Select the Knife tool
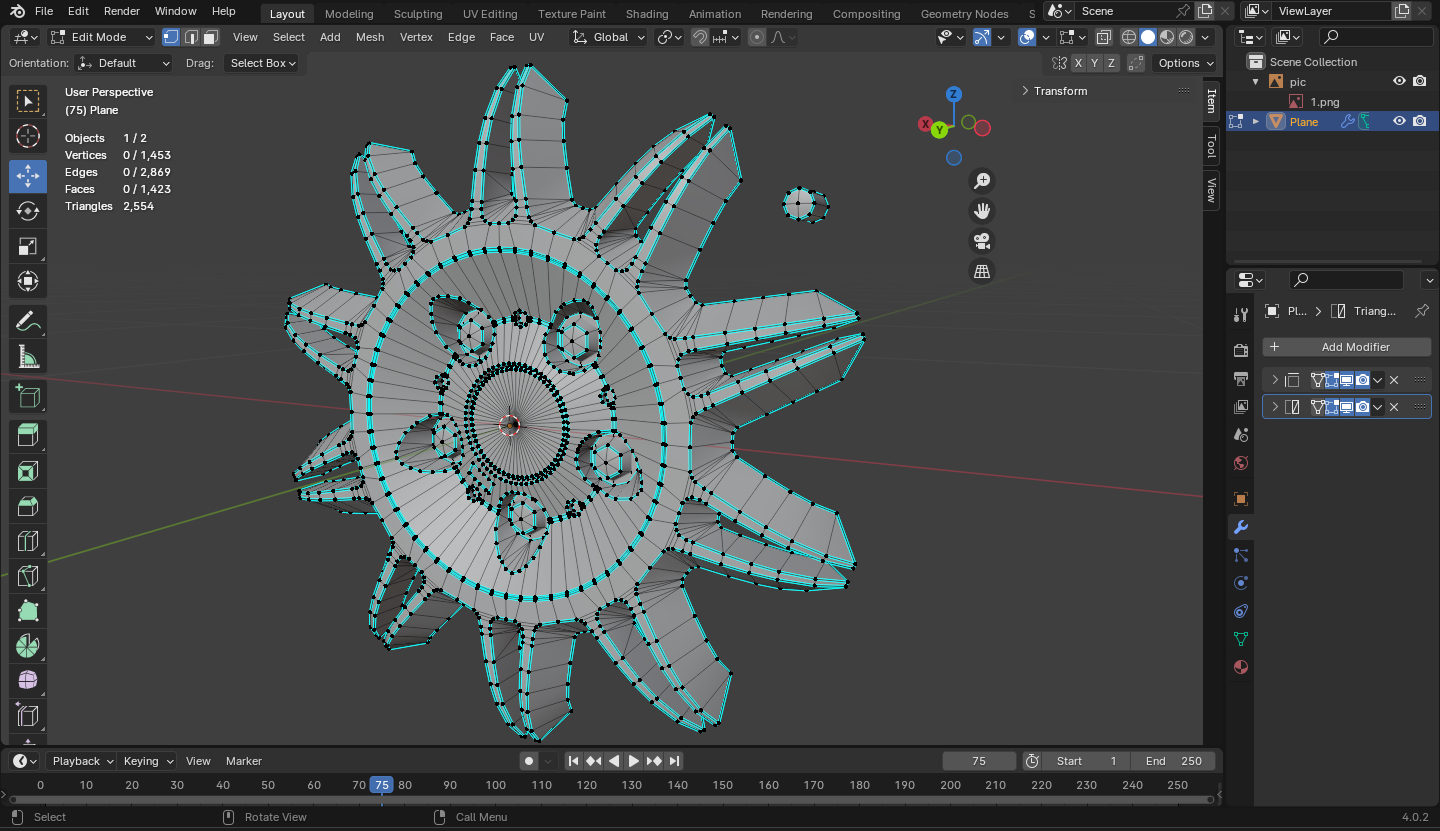This screenshot has width=1440, height=831. [28, 576]
